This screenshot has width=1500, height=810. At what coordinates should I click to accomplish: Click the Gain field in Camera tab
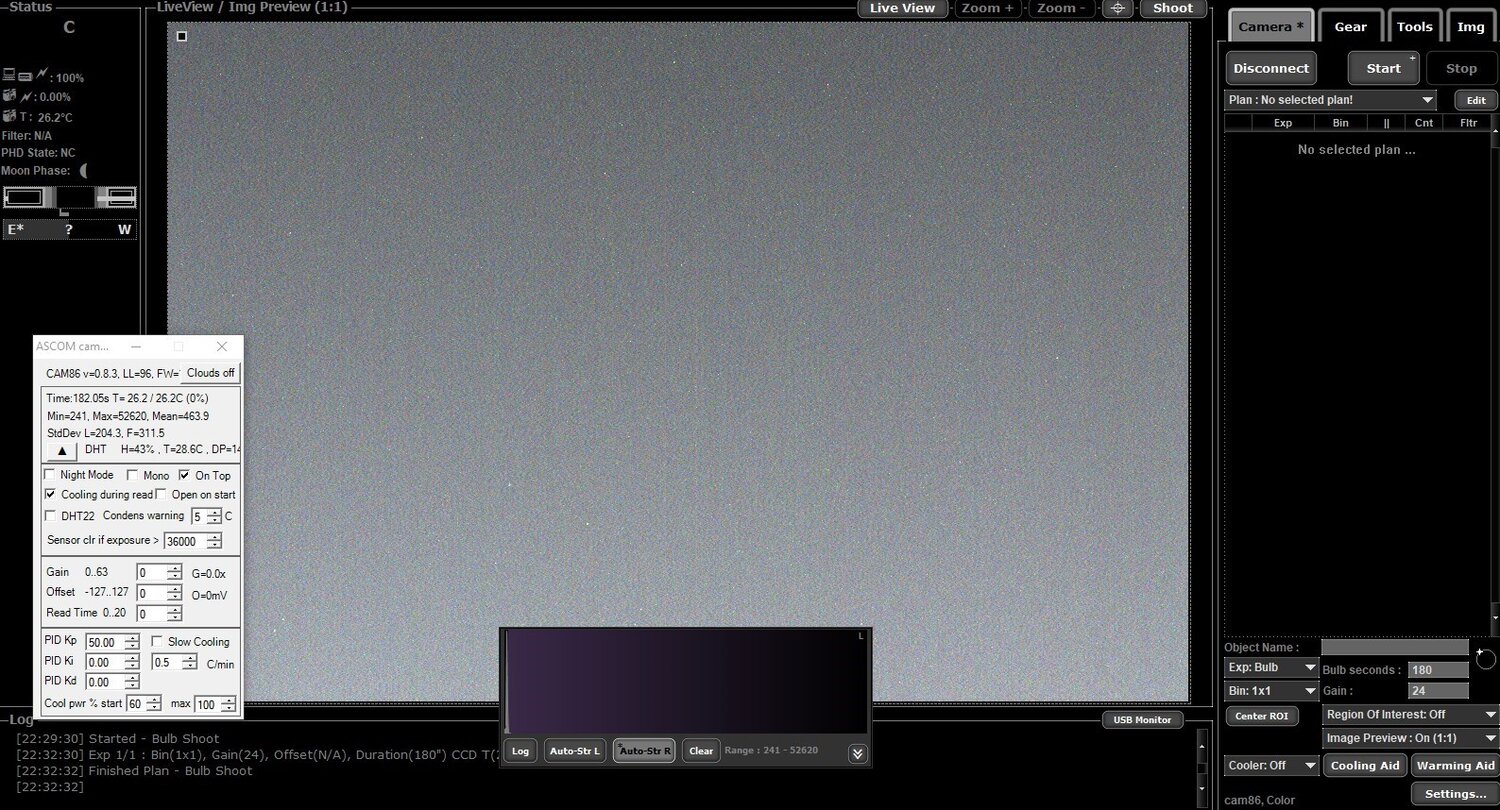click(1438, 691)
